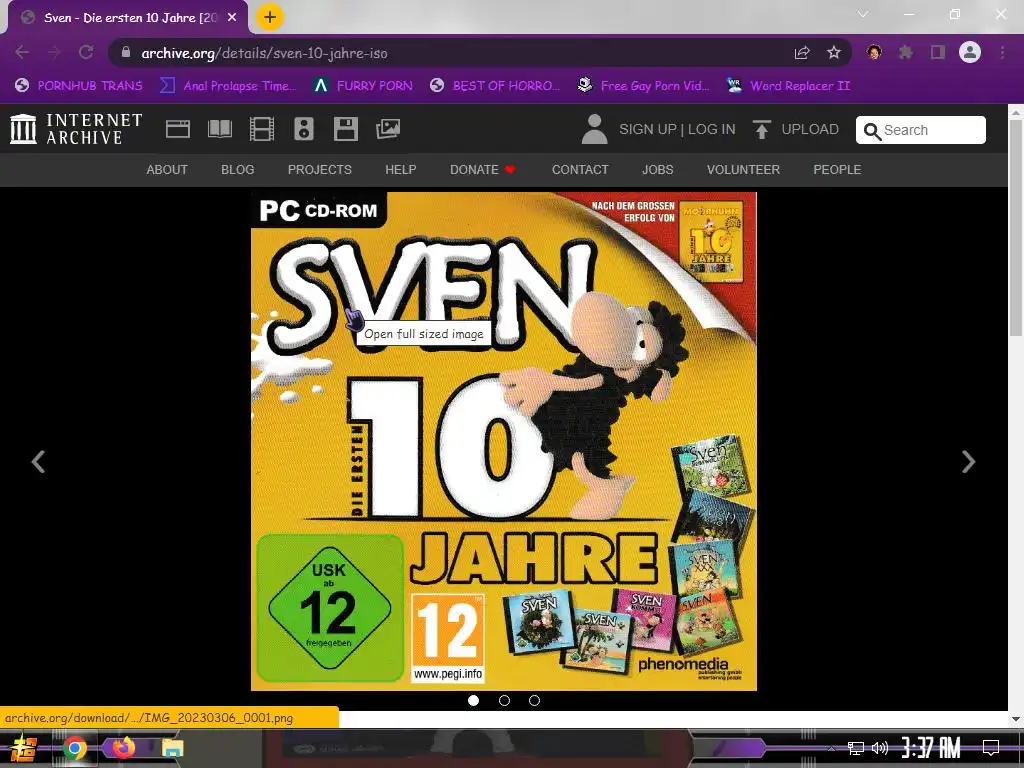Click the upload arrow icon
This screenshot has width=1024, height=768.
coord(761,129)
